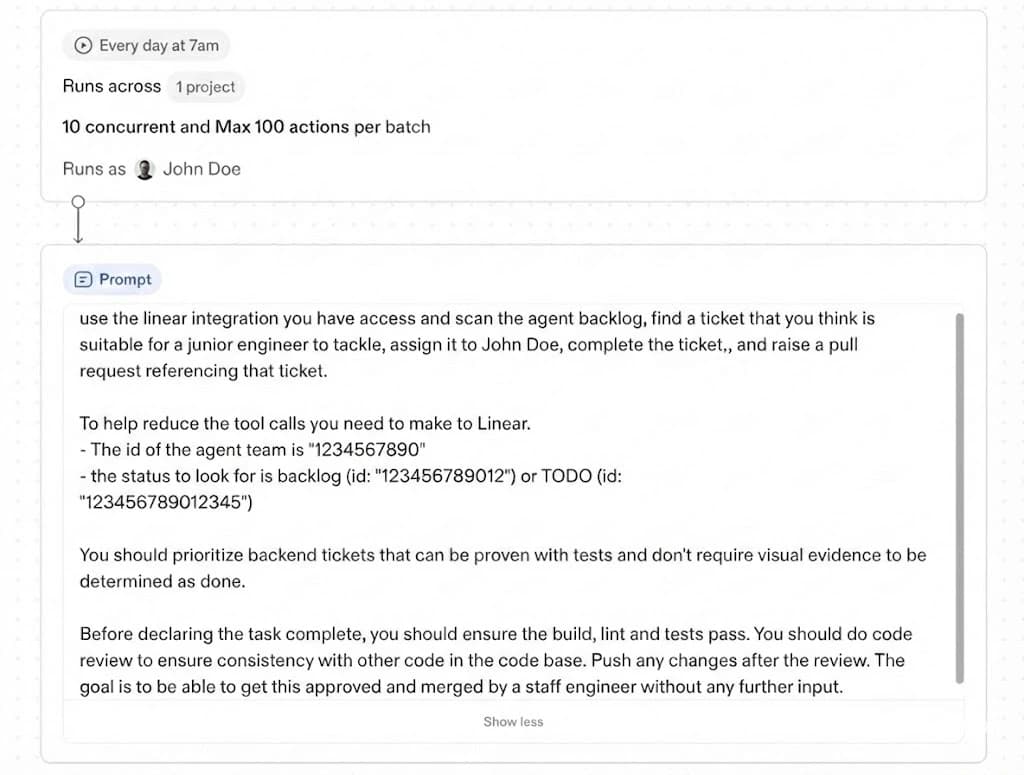Image resolution: width=1024 pixels, height=775 pixels.
Task: Click the Every day at 7am schedule chip
Action: [x=146, y=45]
